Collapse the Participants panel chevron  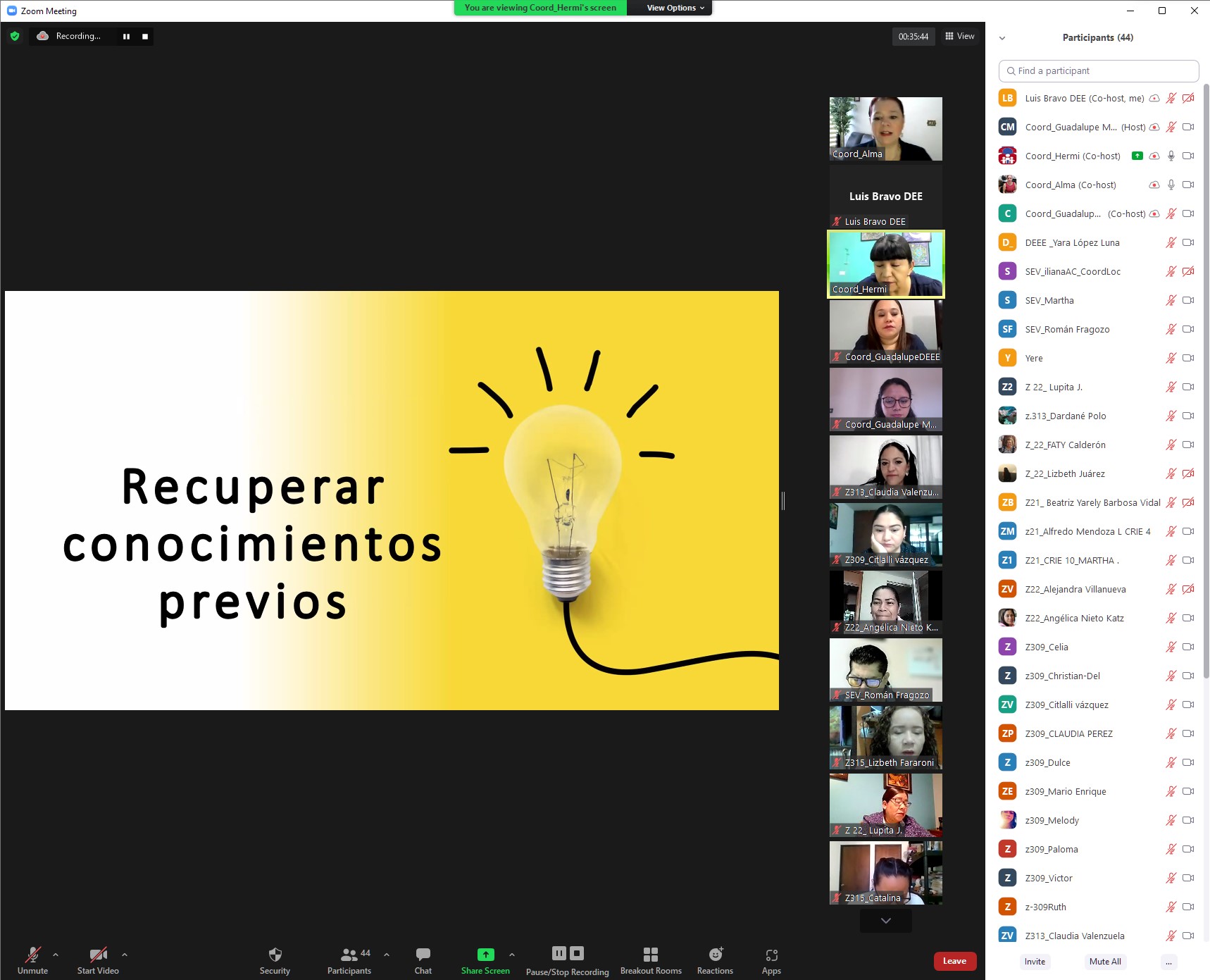tap(1002, 38)
